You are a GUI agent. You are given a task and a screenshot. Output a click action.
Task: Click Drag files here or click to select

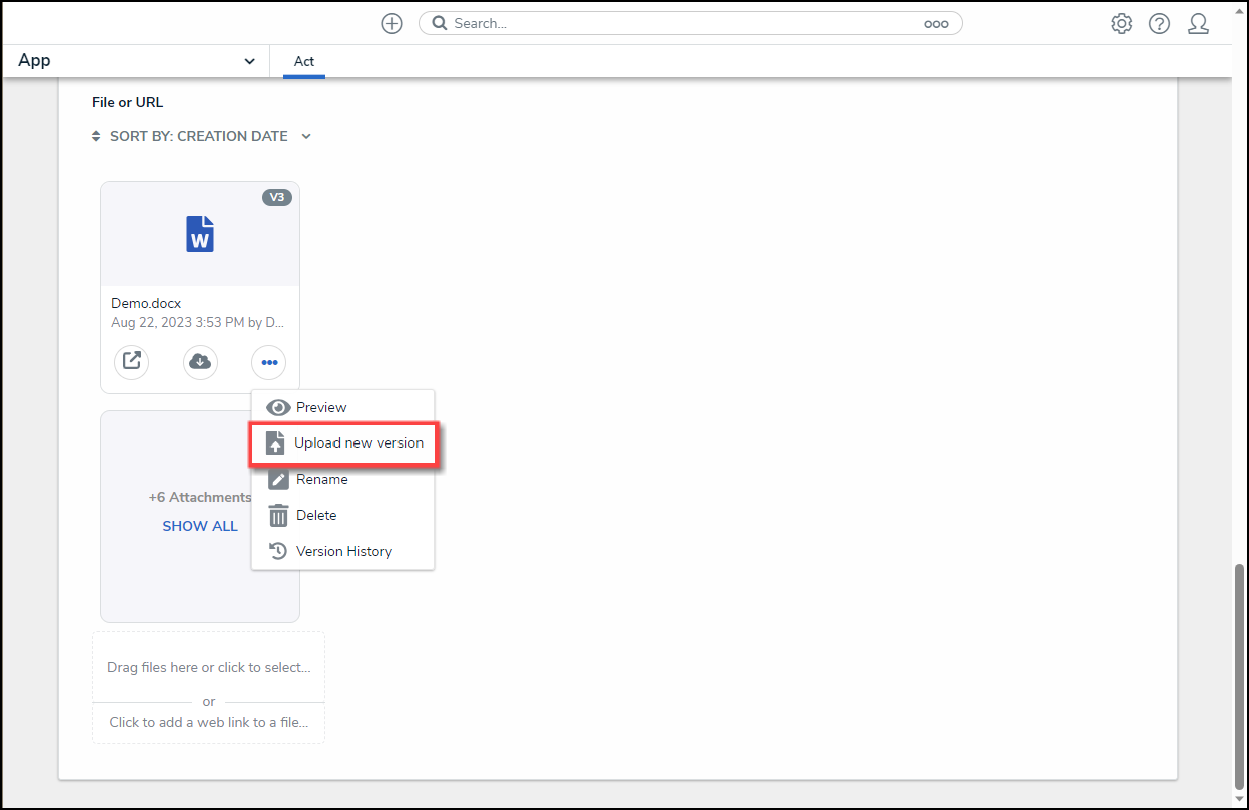point(208,667)
